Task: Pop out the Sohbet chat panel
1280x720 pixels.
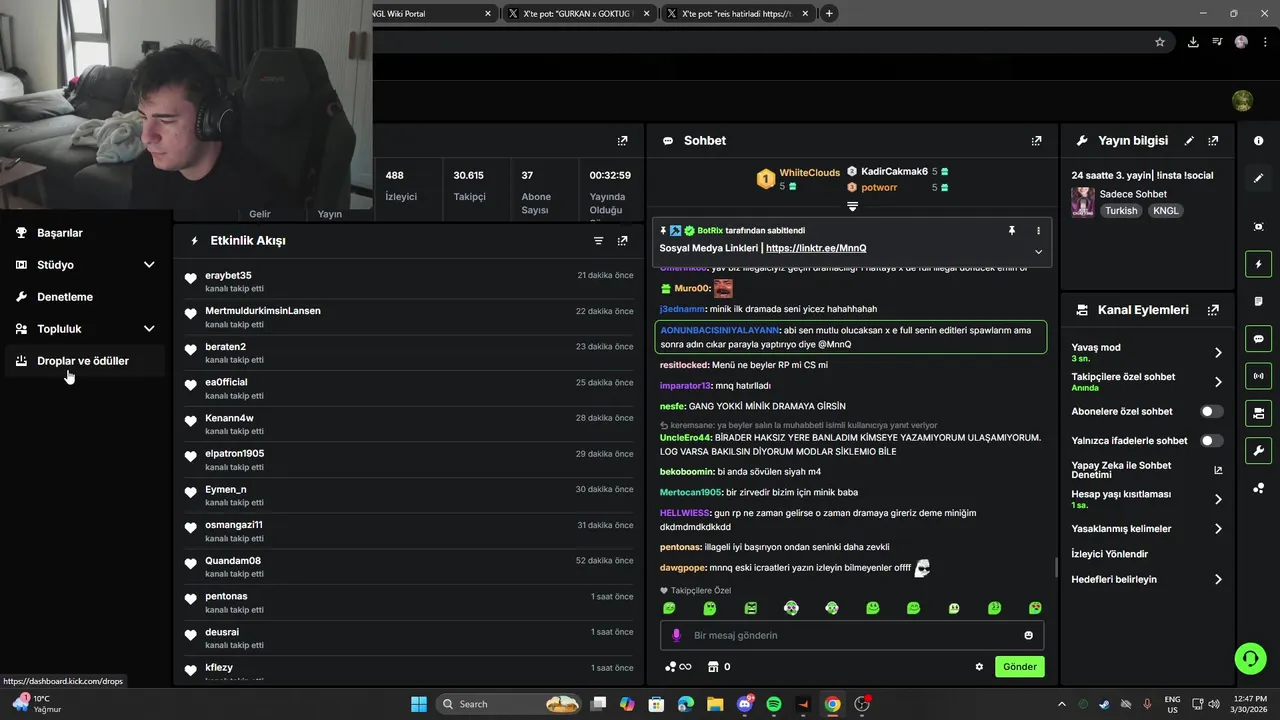Action: click(x=1036, y=141)
